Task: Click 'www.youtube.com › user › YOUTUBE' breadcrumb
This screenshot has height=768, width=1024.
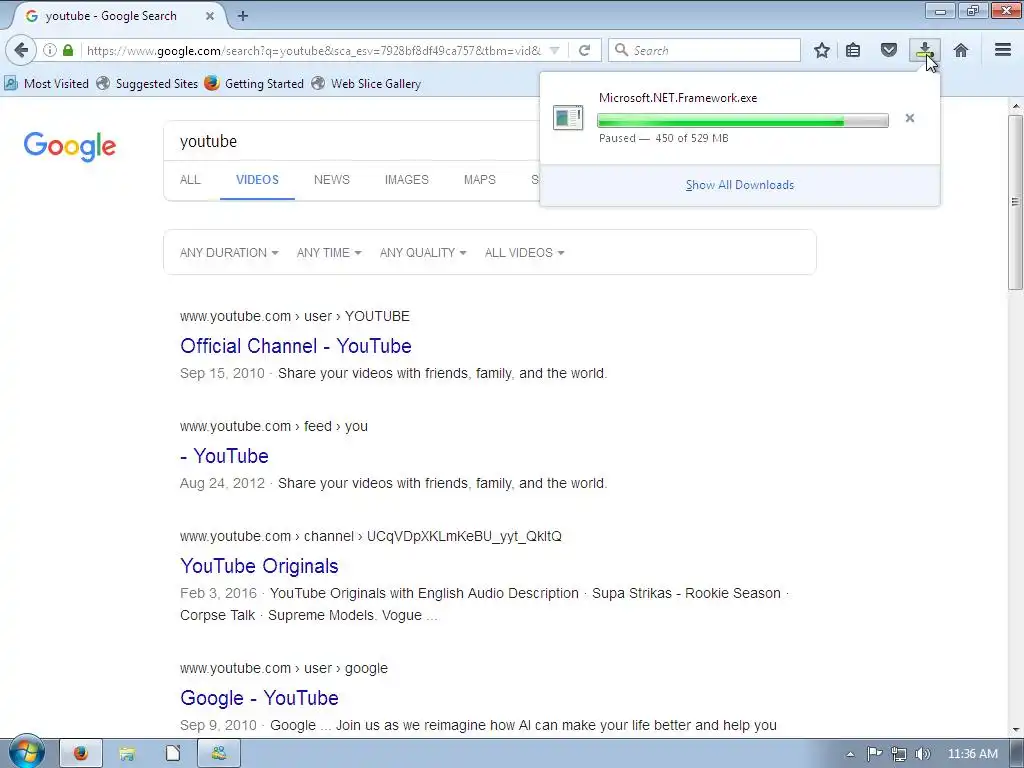Action: tap(295, 316)
